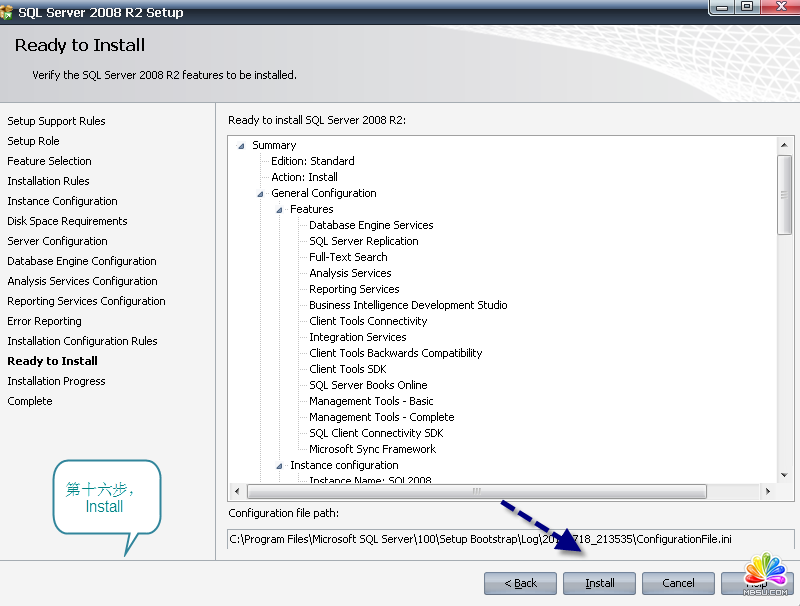The height and width of the screenshot is (606, 800).
Task: Click vertical scrollbar up arrow
Action: pyautogui.click(x=785, y=146)
